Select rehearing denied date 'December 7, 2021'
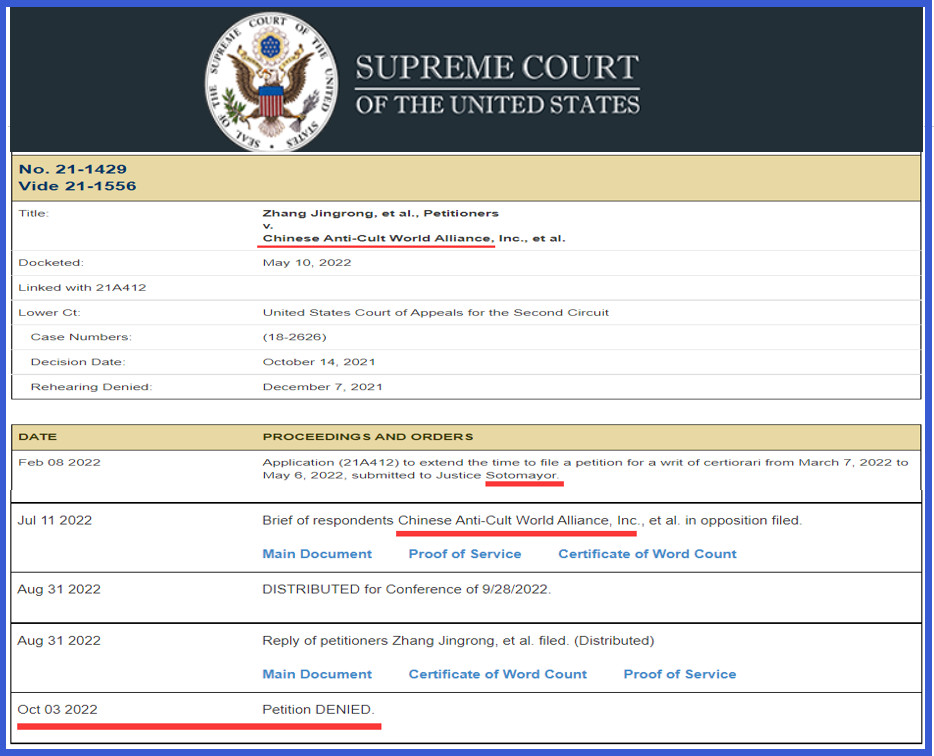 point(322,387)
